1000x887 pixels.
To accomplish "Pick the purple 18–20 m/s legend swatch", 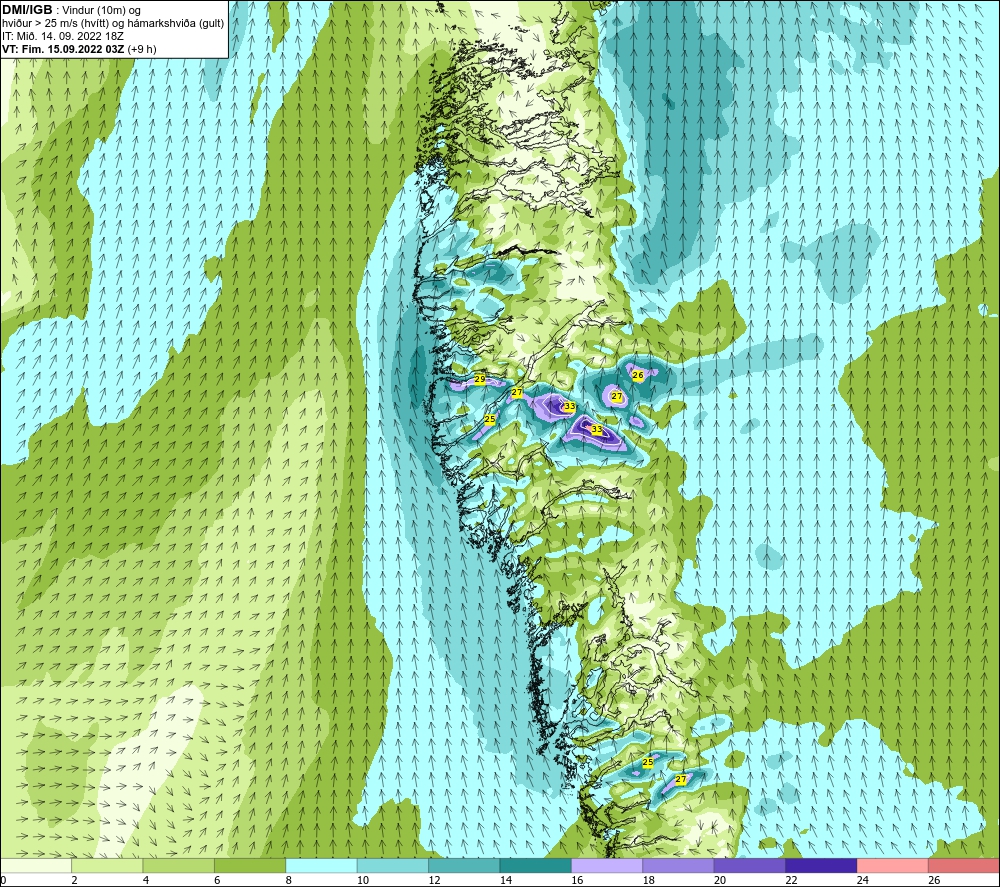I will (679, 866).
